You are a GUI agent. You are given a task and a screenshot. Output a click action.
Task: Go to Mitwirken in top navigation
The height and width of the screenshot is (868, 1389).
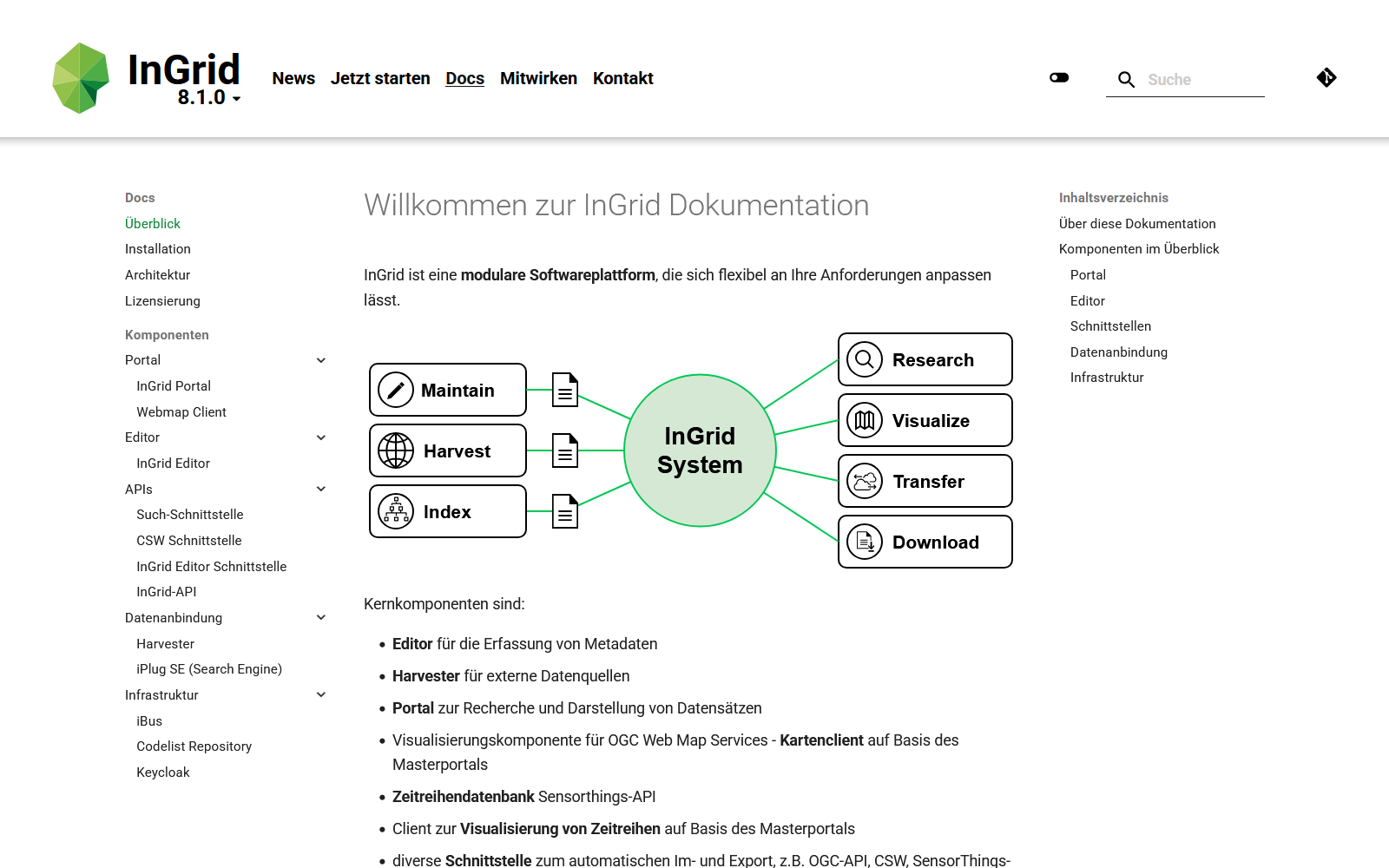tap(538, 79)
